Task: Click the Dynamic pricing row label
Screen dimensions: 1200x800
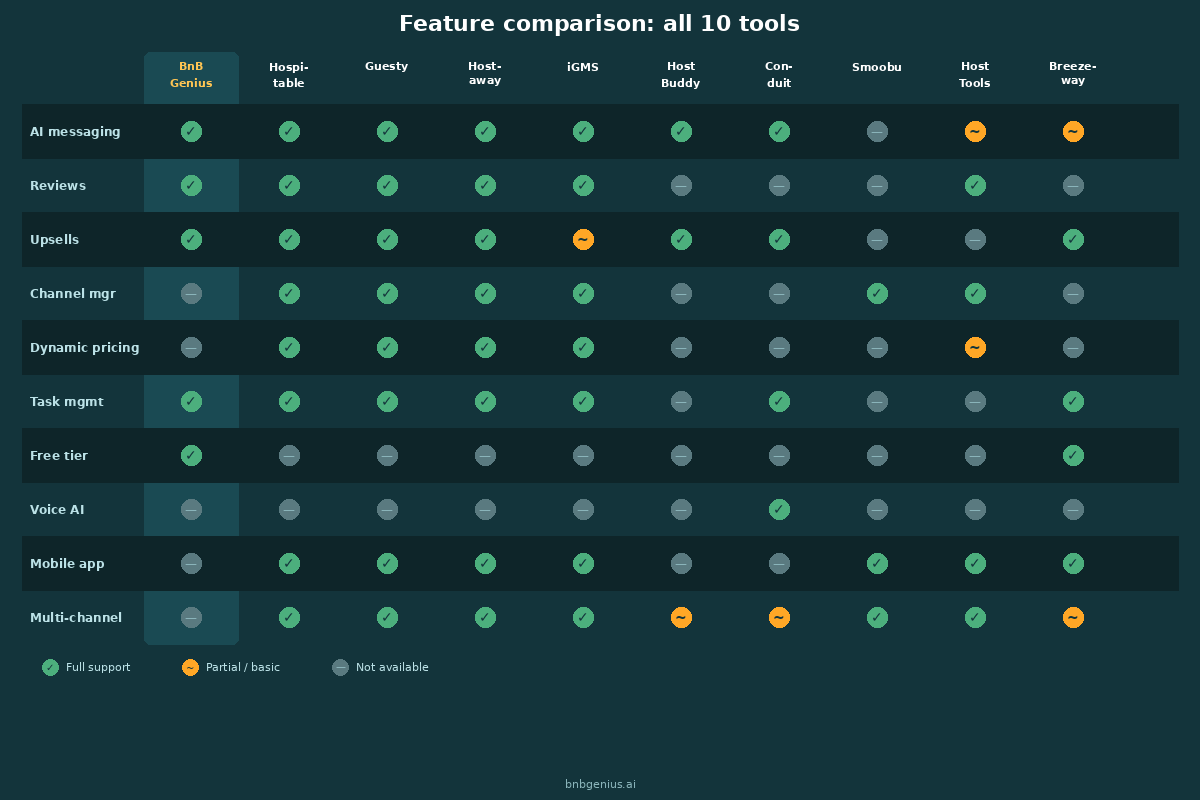Action: [x=85, y=347]
